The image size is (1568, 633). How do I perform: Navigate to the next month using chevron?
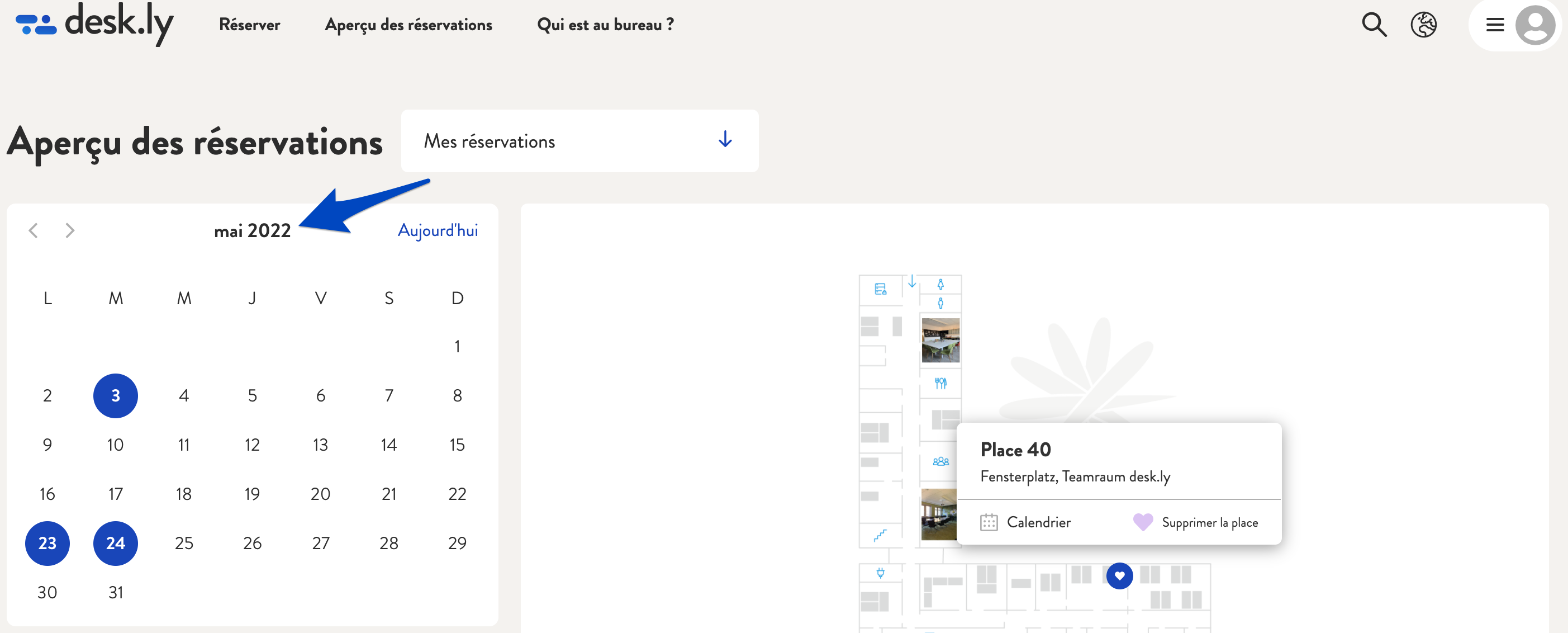(70, 230)
